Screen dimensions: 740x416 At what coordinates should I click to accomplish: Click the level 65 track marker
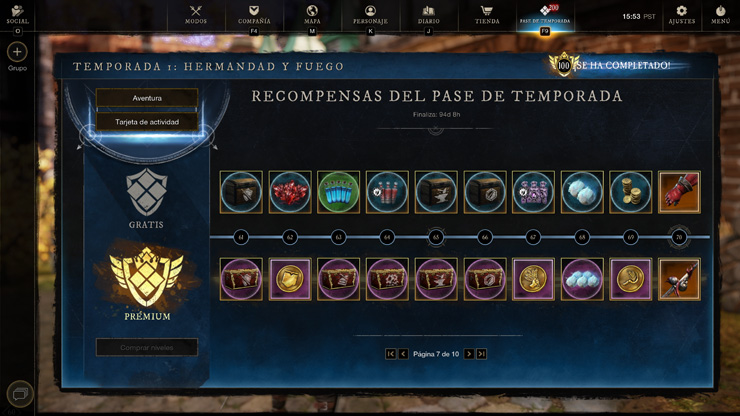(436, 237)
